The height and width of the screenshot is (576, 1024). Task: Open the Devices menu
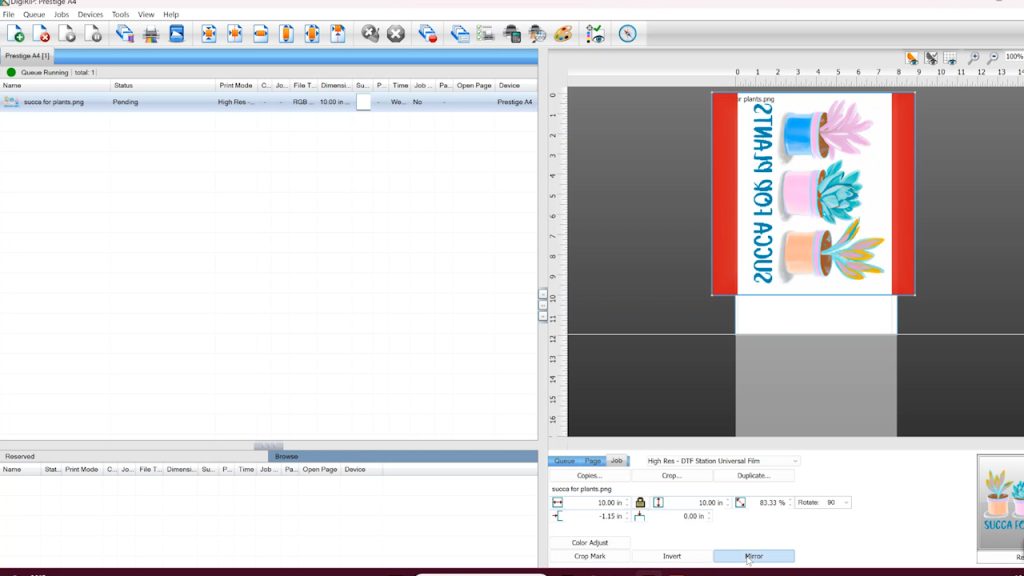coord(90,15)
